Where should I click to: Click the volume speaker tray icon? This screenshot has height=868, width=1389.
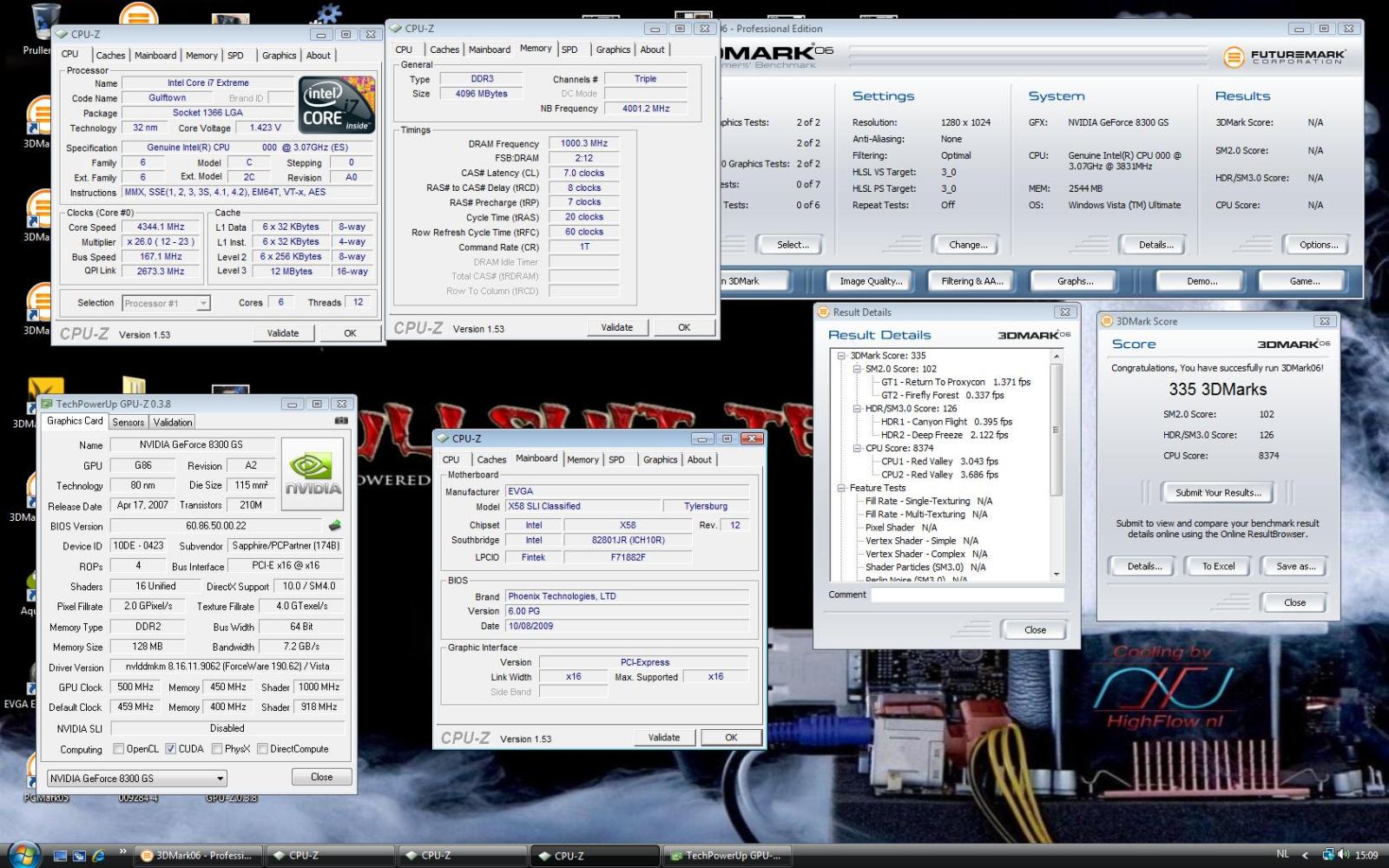[x=1343, y=855]
